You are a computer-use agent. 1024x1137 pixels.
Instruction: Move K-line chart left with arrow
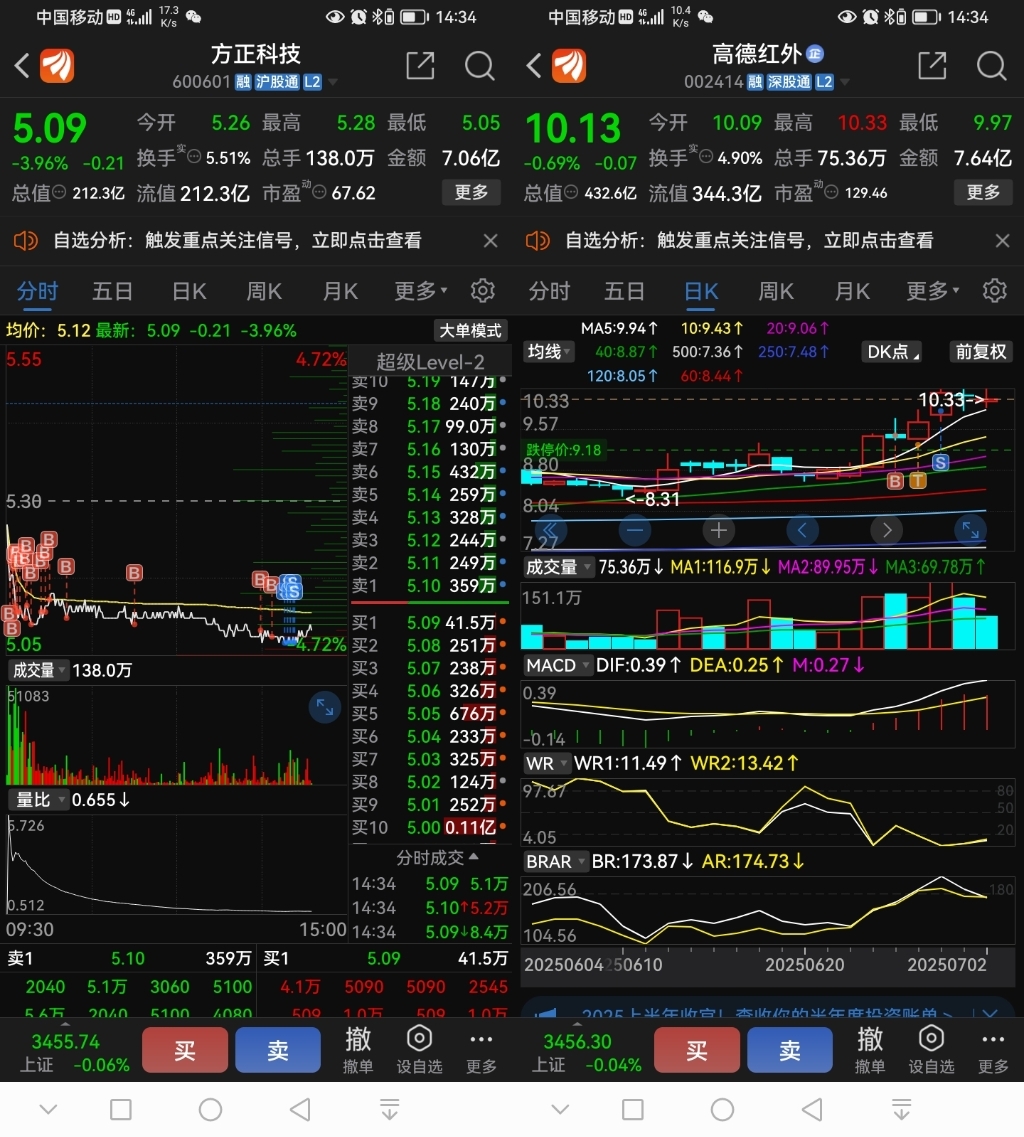tap(802, 531)
